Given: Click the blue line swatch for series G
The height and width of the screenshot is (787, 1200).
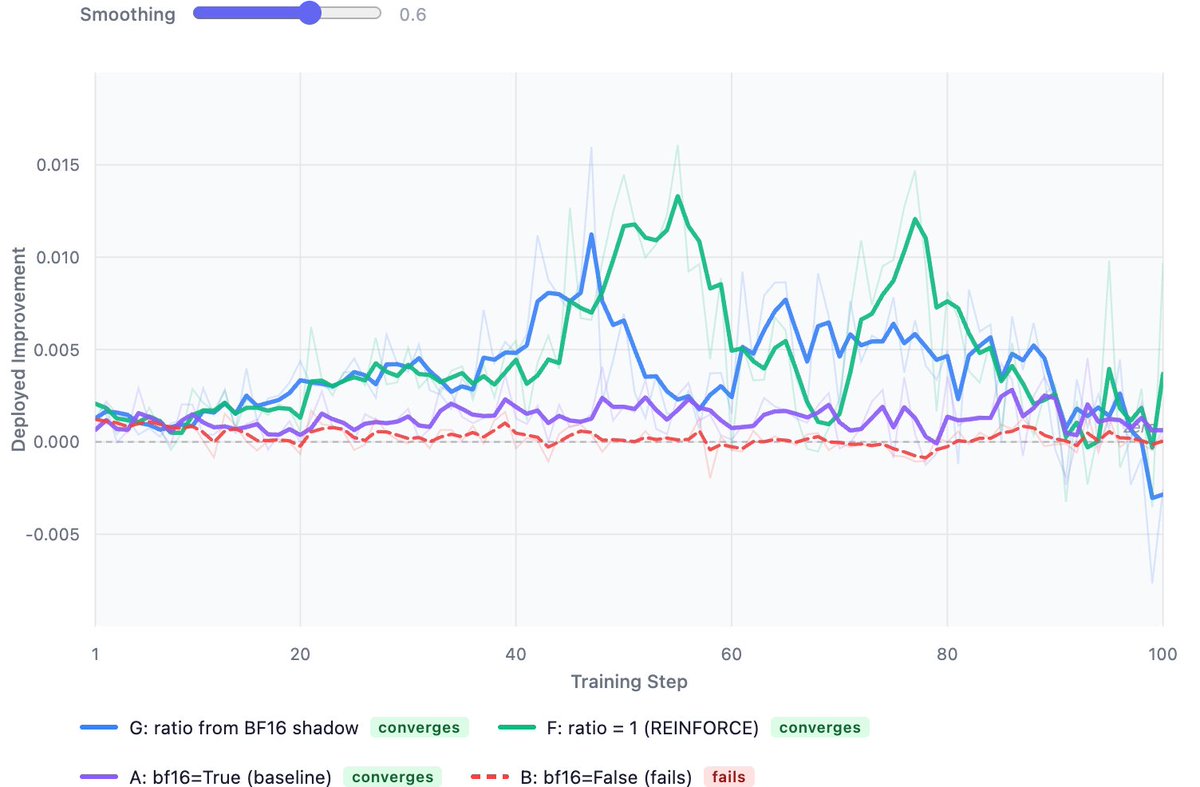Looking at the screenshot, I should (x=102, y=728).
